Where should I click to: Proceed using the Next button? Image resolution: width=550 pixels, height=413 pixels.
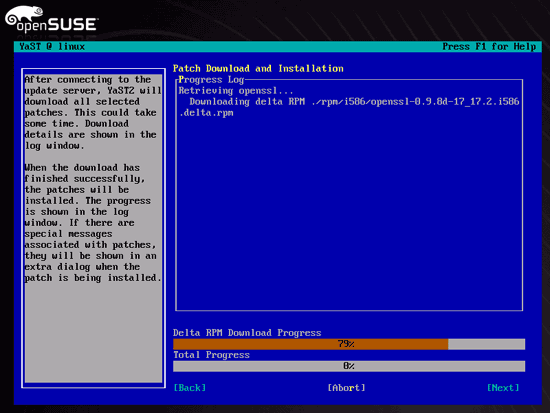click(503, 388)
